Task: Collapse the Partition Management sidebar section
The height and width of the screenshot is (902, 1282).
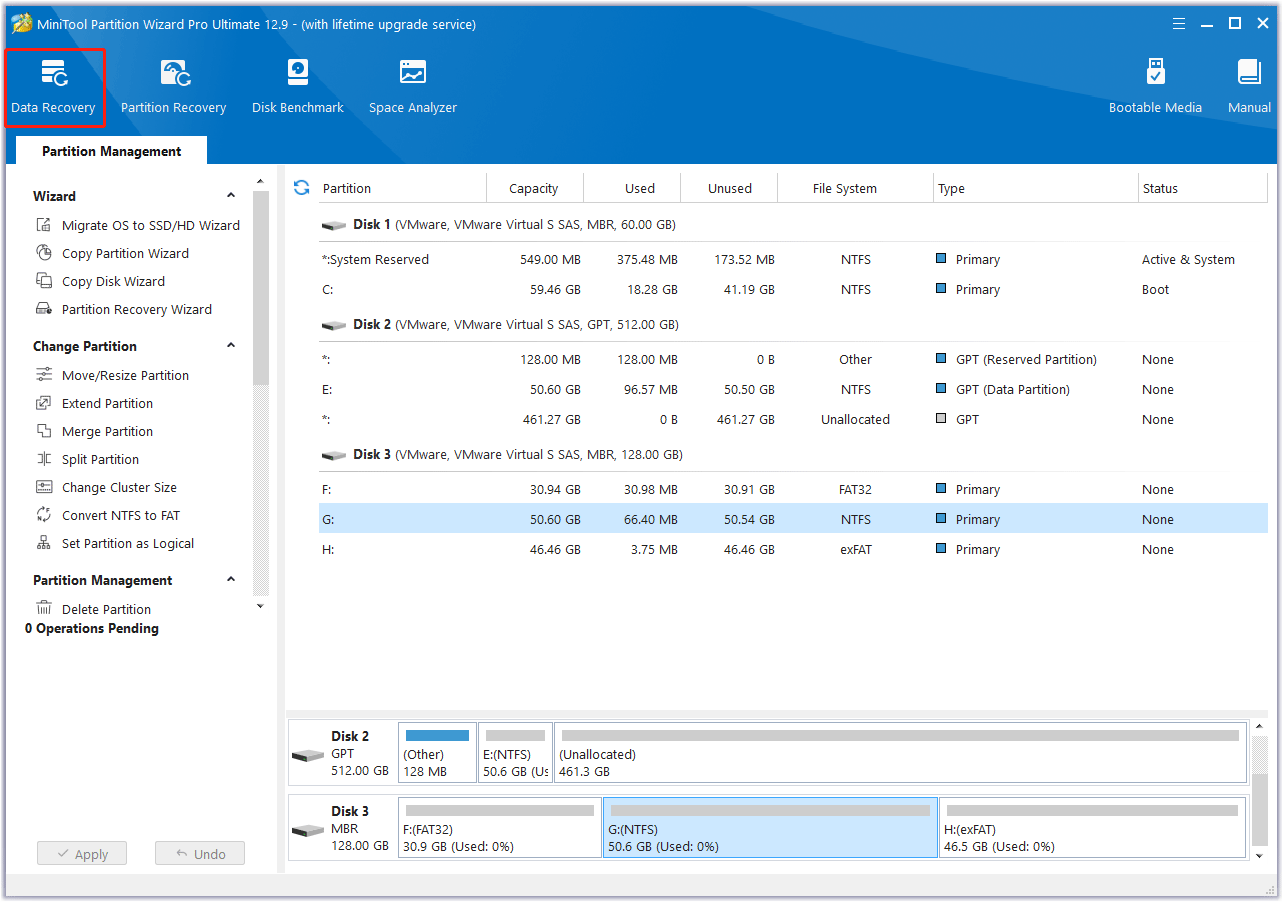Action: point(231,580)
